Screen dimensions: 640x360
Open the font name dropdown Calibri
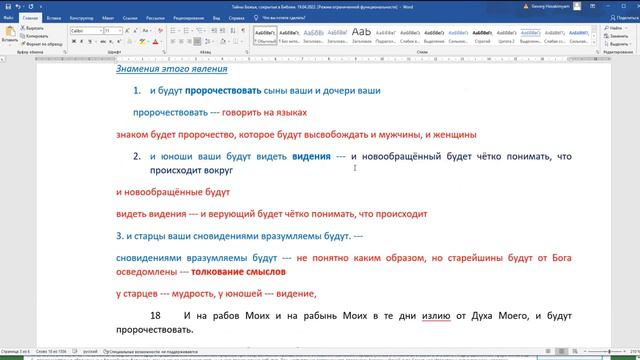[x=101, y=31]
